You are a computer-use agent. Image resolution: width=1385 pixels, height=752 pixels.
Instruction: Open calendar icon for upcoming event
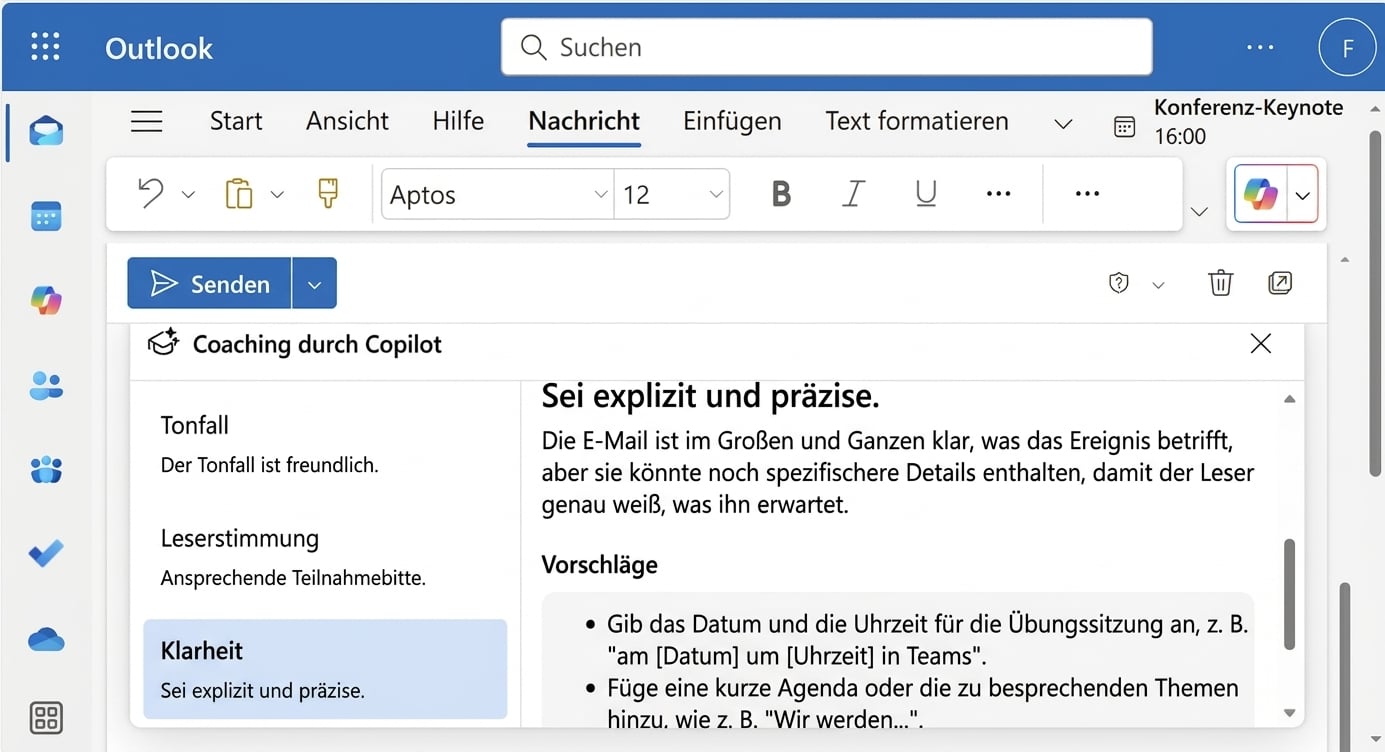click(x=1125, y=126)
